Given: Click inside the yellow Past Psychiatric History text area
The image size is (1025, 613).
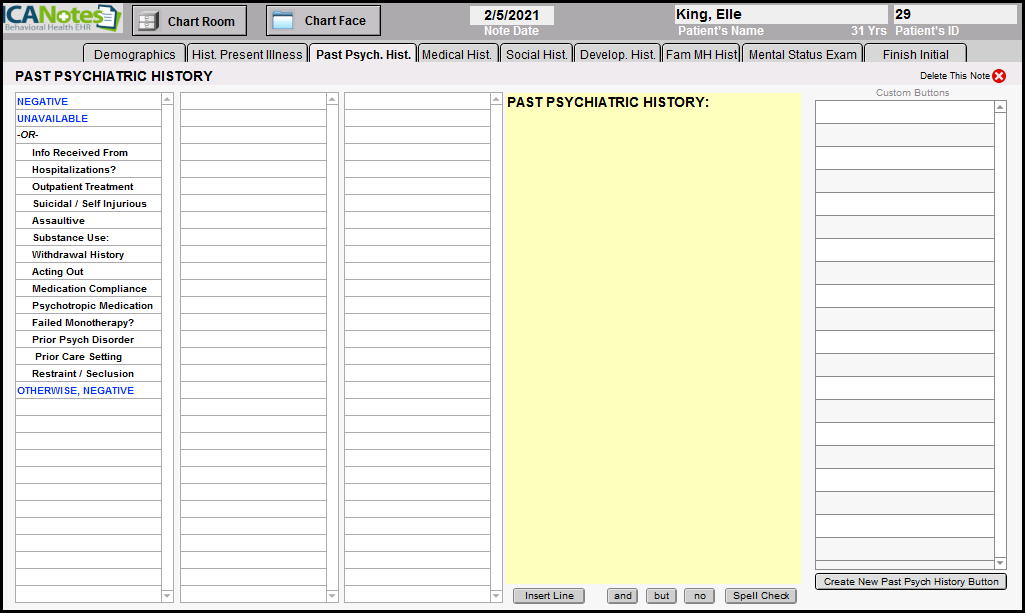Looking at the screenshot, I should point(652,340).
